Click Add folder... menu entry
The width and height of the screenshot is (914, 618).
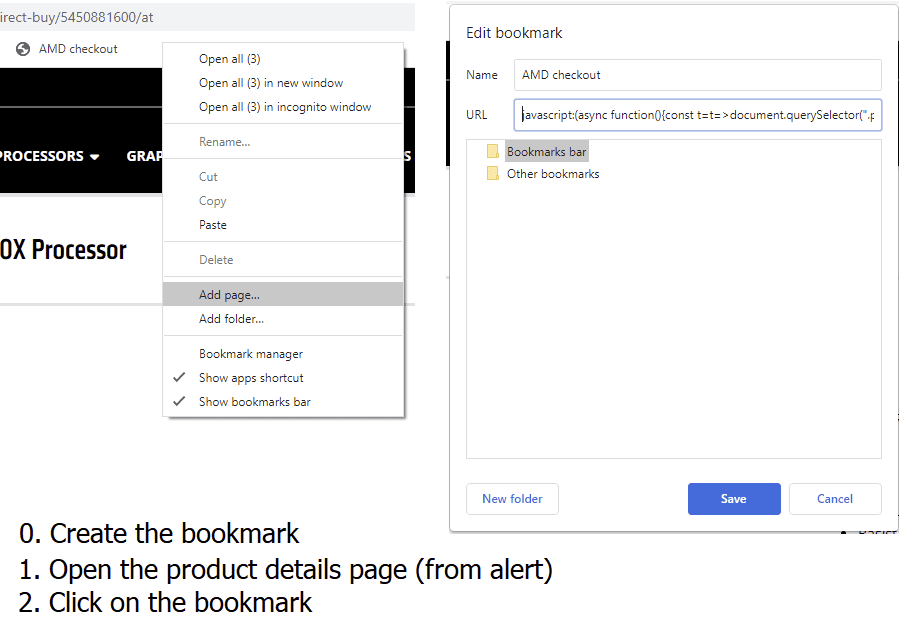tap(231, 319)
